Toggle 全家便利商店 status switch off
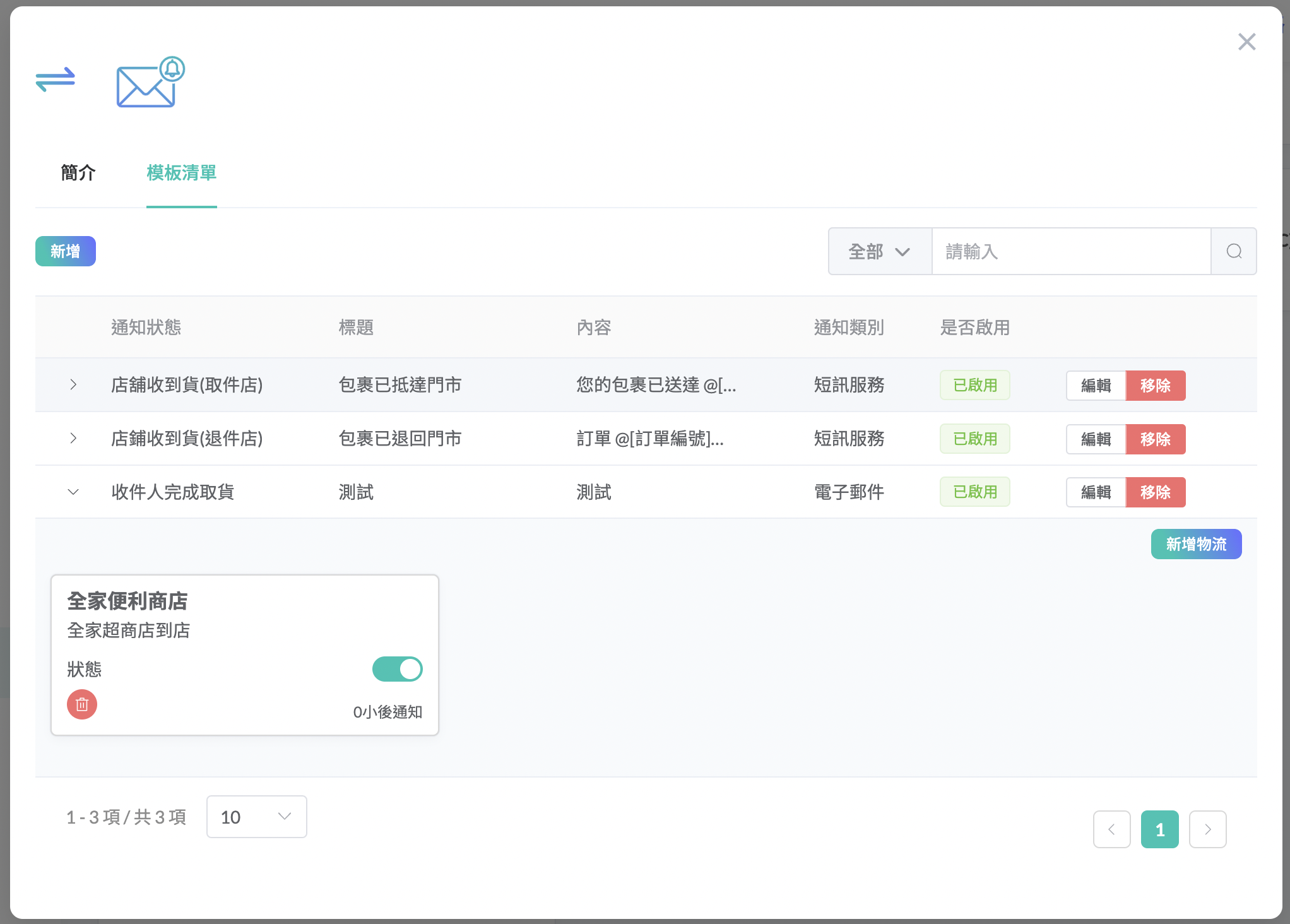 tap(397, 669)
